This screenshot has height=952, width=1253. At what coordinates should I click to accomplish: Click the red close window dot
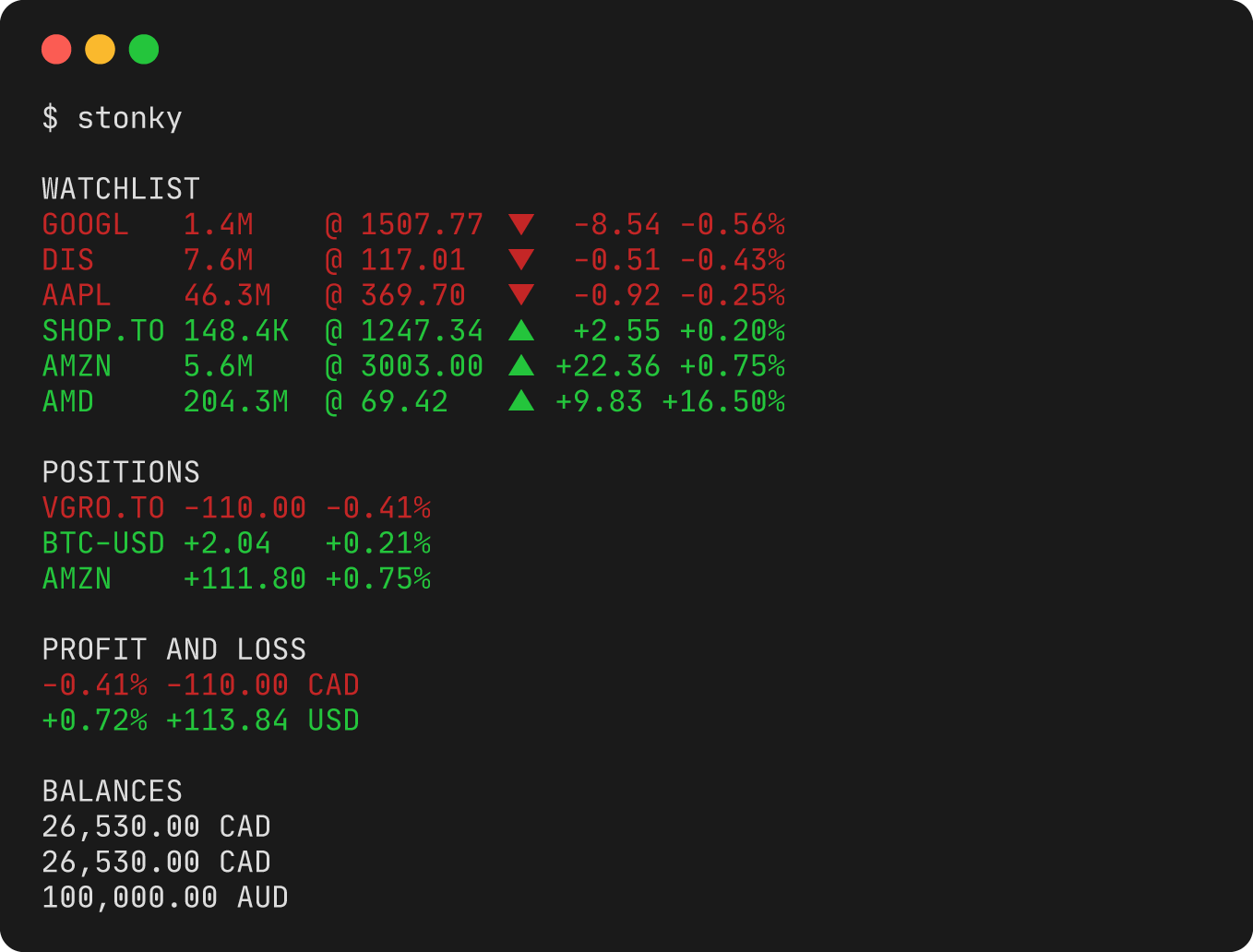click(56, 49)
